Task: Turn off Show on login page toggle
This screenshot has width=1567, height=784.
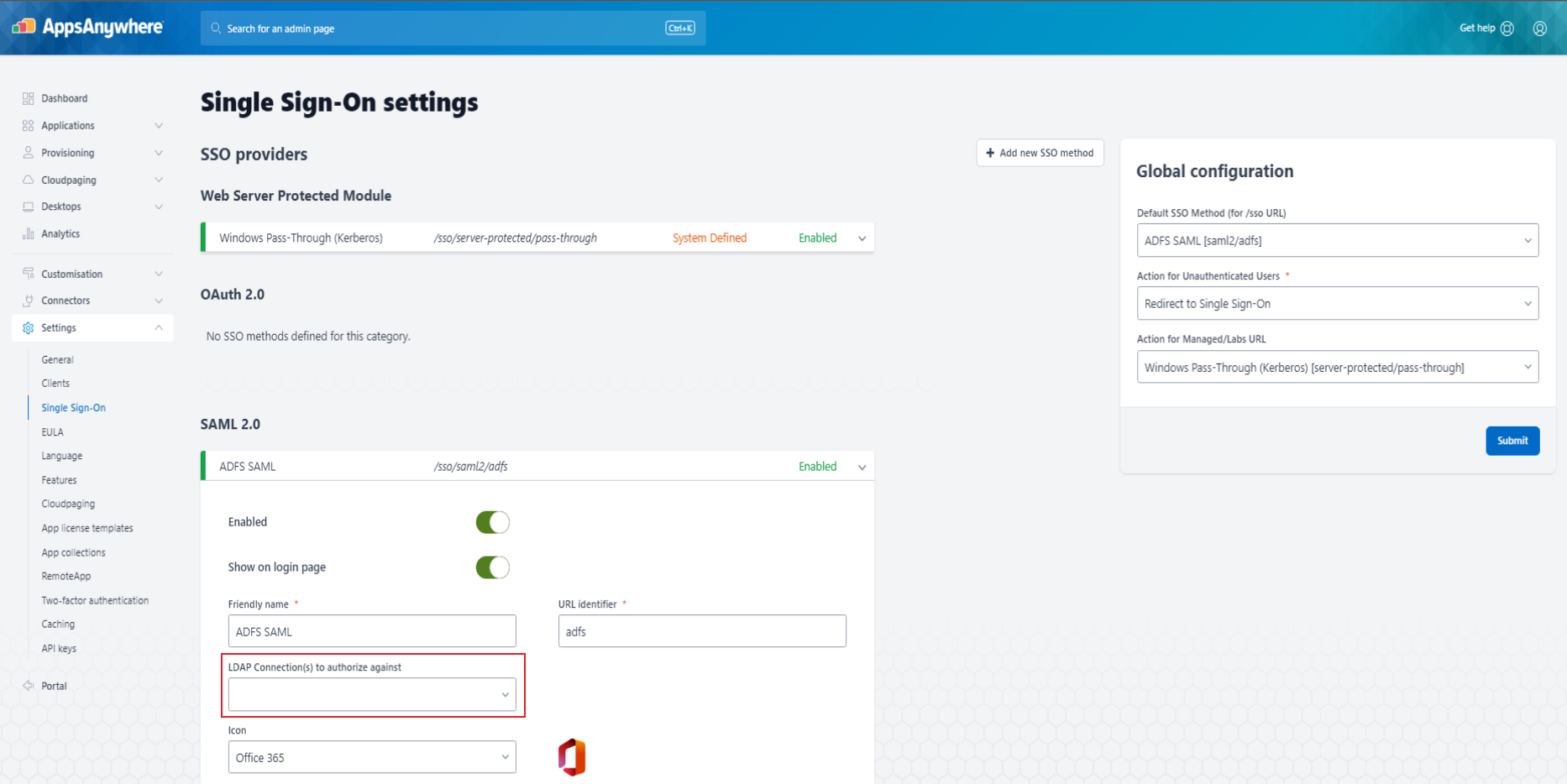Action: (x=492, y=567)
